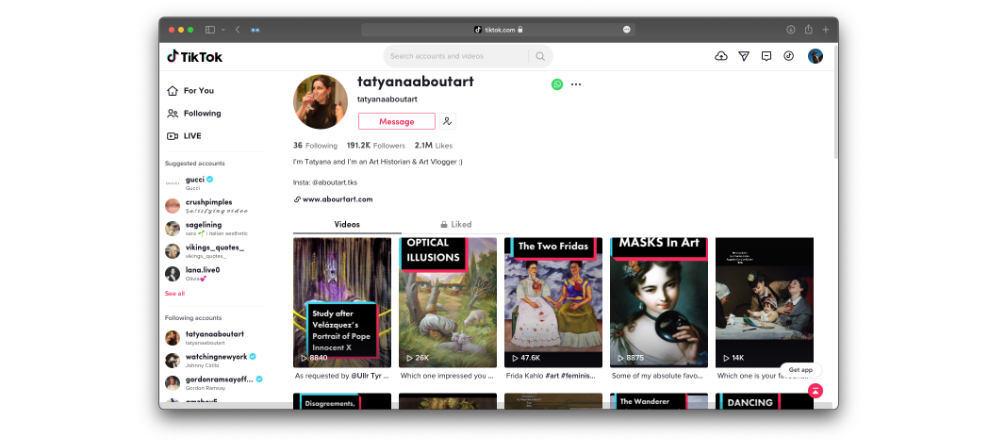Open the user avatar menu in header
The height and width of the screenshot is (444, 1000).
815,56
